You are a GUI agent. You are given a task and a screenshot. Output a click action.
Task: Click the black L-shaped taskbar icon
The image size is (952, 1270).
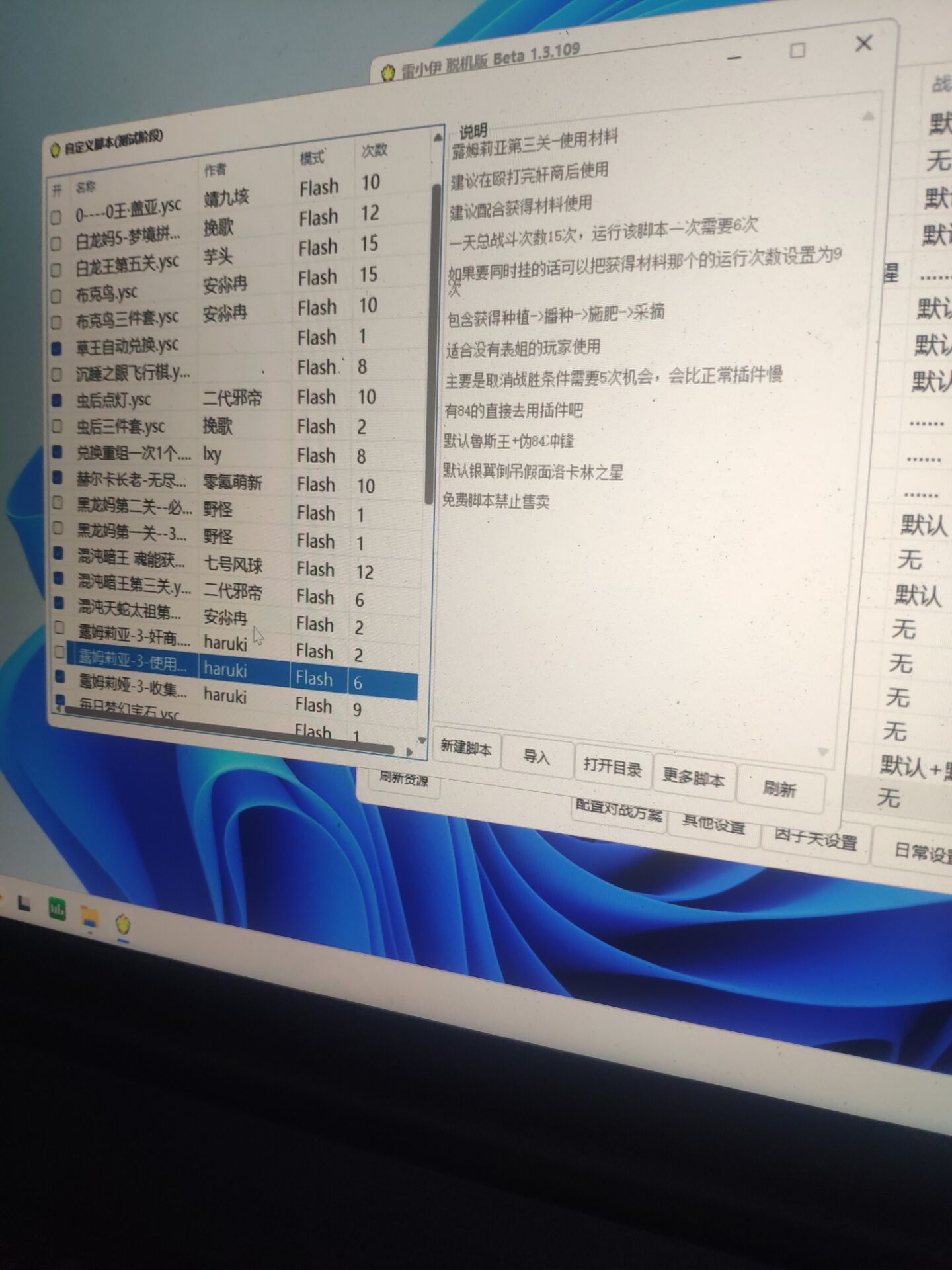(x=24, y=904)
